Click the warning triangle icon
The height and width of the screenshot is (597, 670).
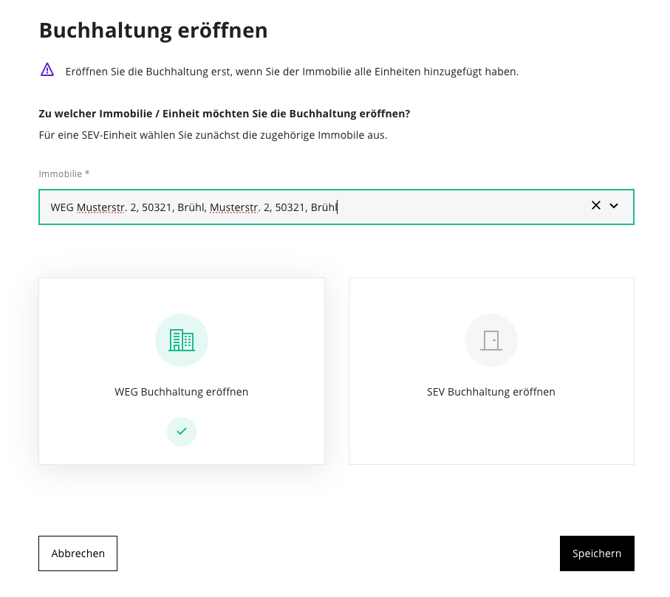pos(48,70)
